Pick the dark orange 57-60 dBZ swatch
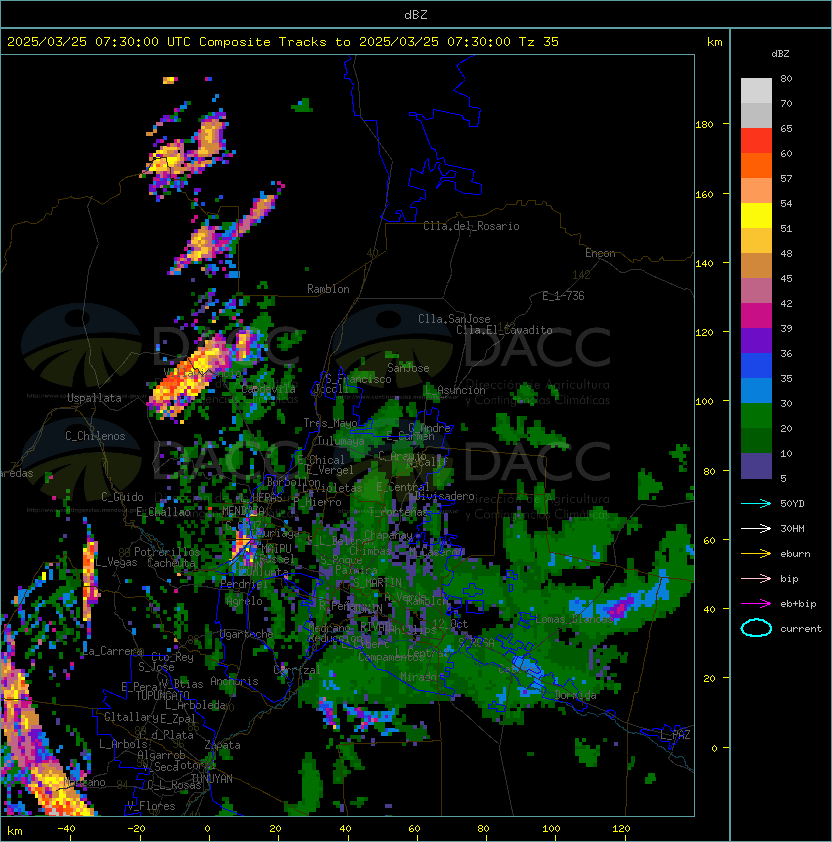The width and height of the screenshot is (832, 842). tap(756, 165)
